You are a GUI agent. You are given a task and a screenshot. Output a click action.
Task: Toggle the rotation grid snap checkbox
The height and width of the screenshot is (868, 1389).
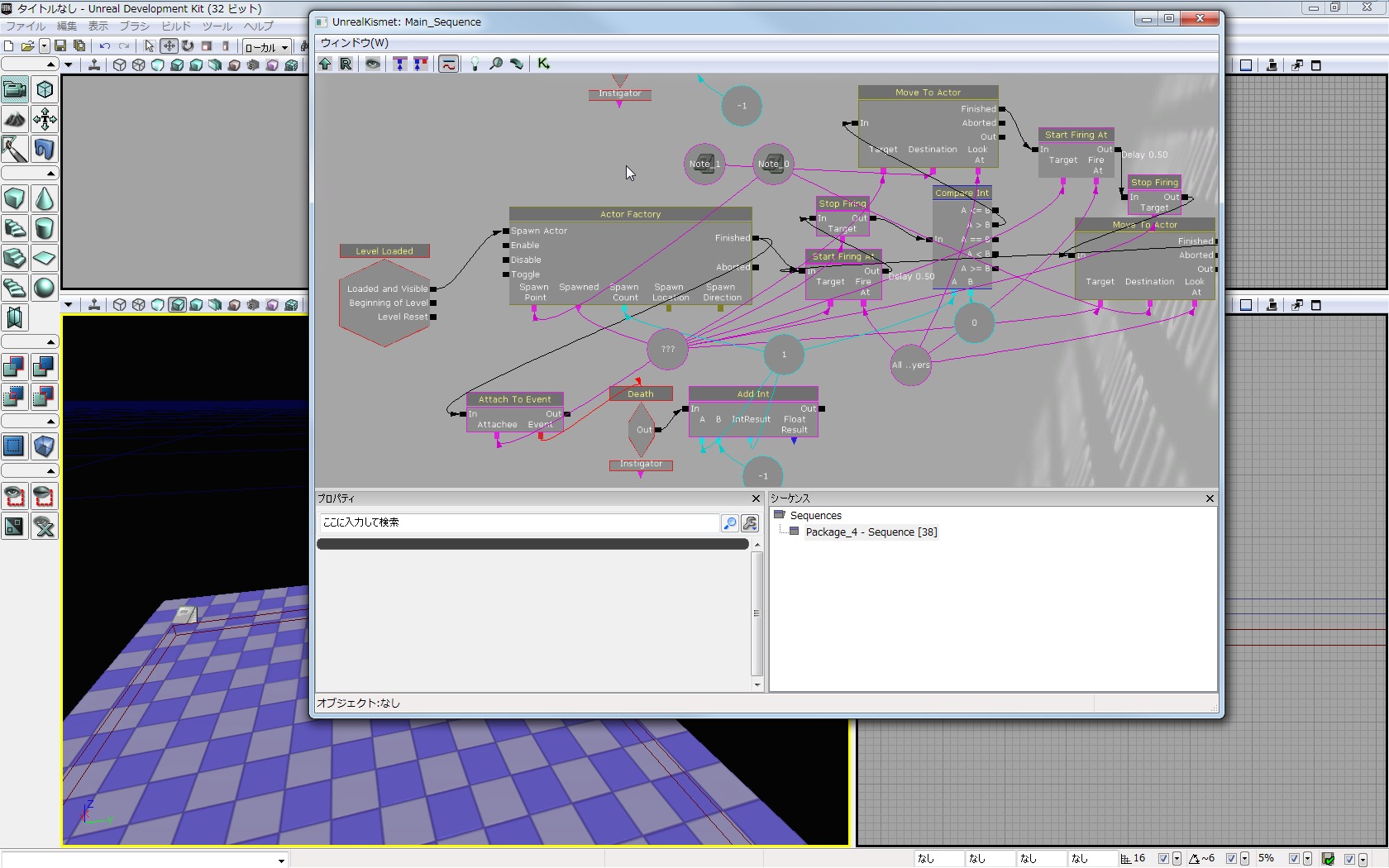[1231, 859]
